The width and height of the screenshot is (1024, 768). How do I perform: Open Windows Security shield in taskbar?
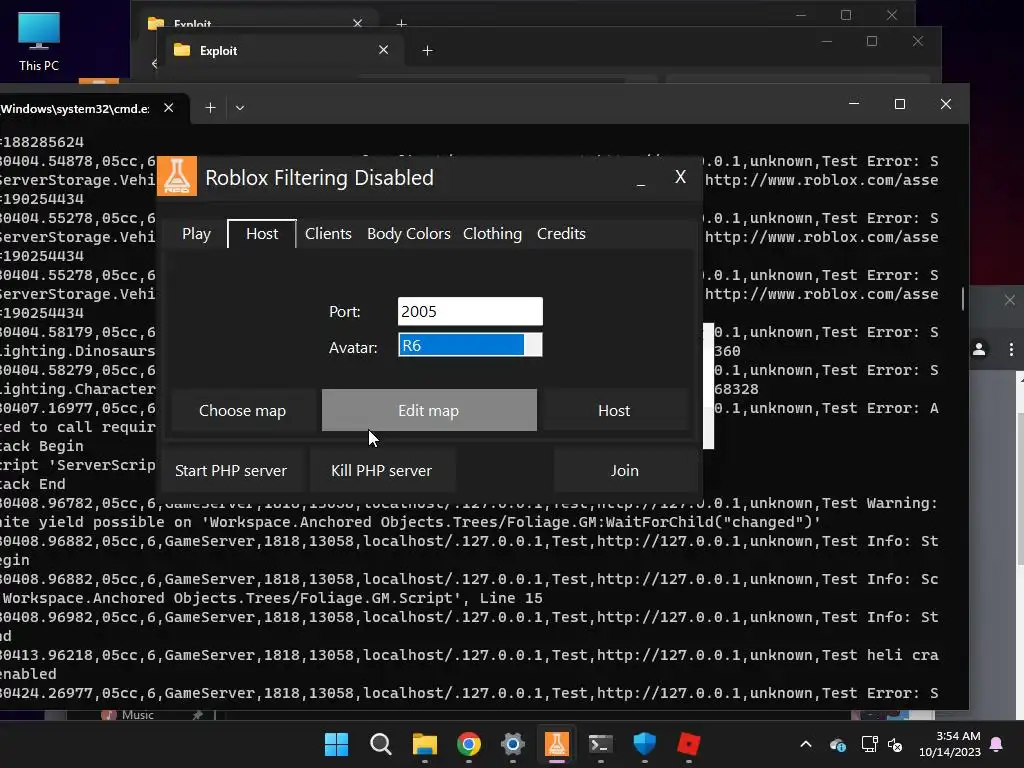645,744
